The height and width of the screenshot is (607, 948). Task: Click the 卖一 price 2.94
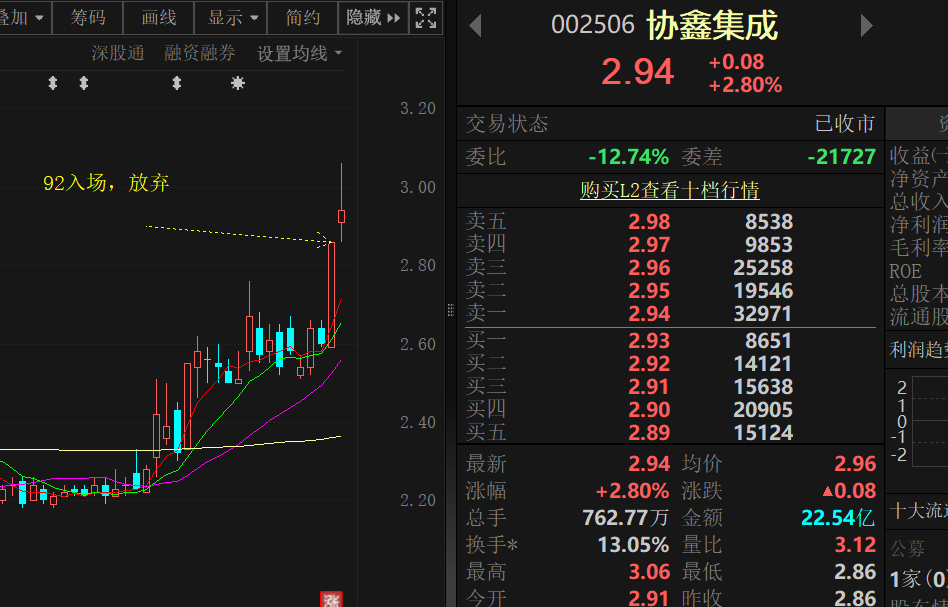[x=649, y=314]
